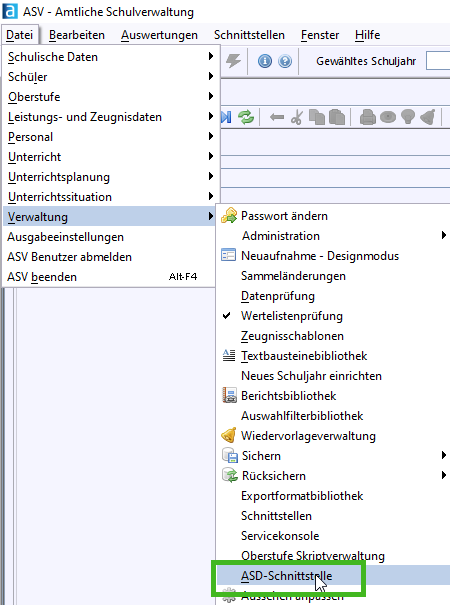Select Exportformatbibliothek entry
450x605 pixels.
tap(334, 496)
